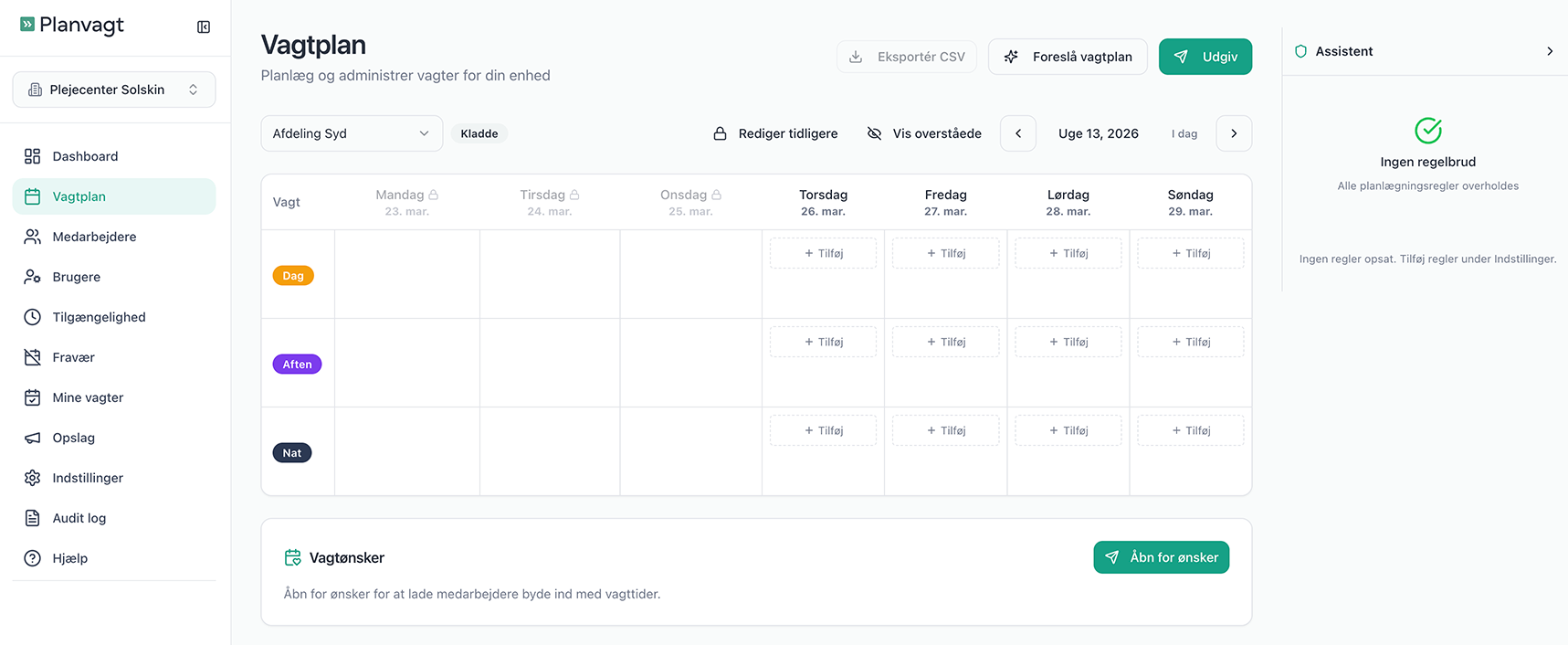Click the lock icon next to Tirsdag

574,195
